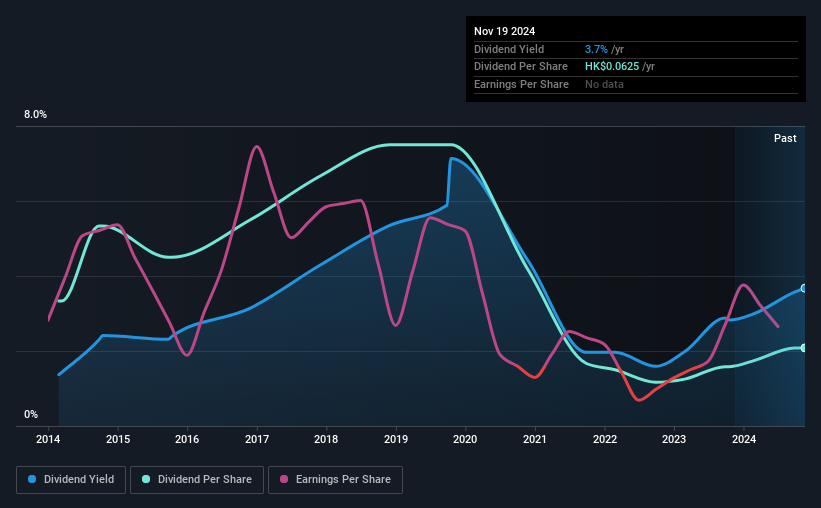Click the Earnings Per Share tooltip row label
This screenshot has width=821, height=508.
point(521,84)
